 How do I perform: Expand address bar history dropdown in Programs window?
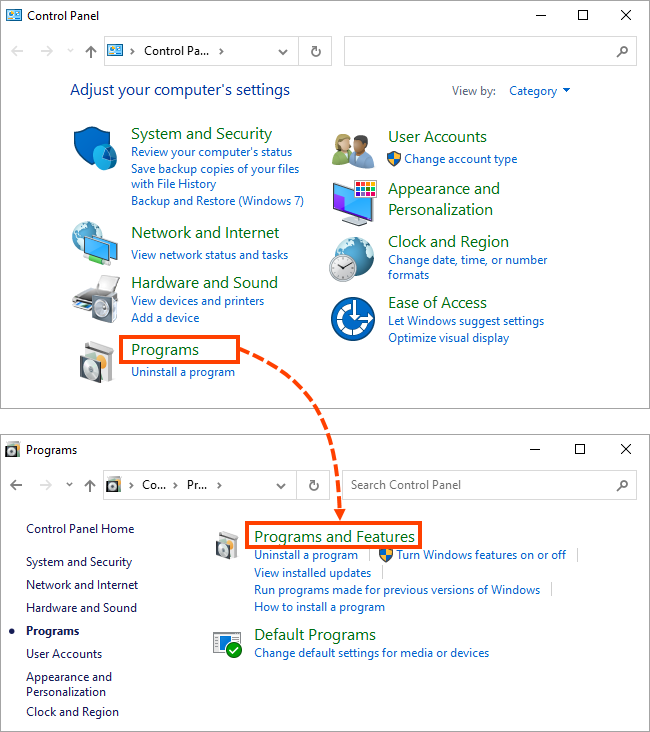[284, 485]
